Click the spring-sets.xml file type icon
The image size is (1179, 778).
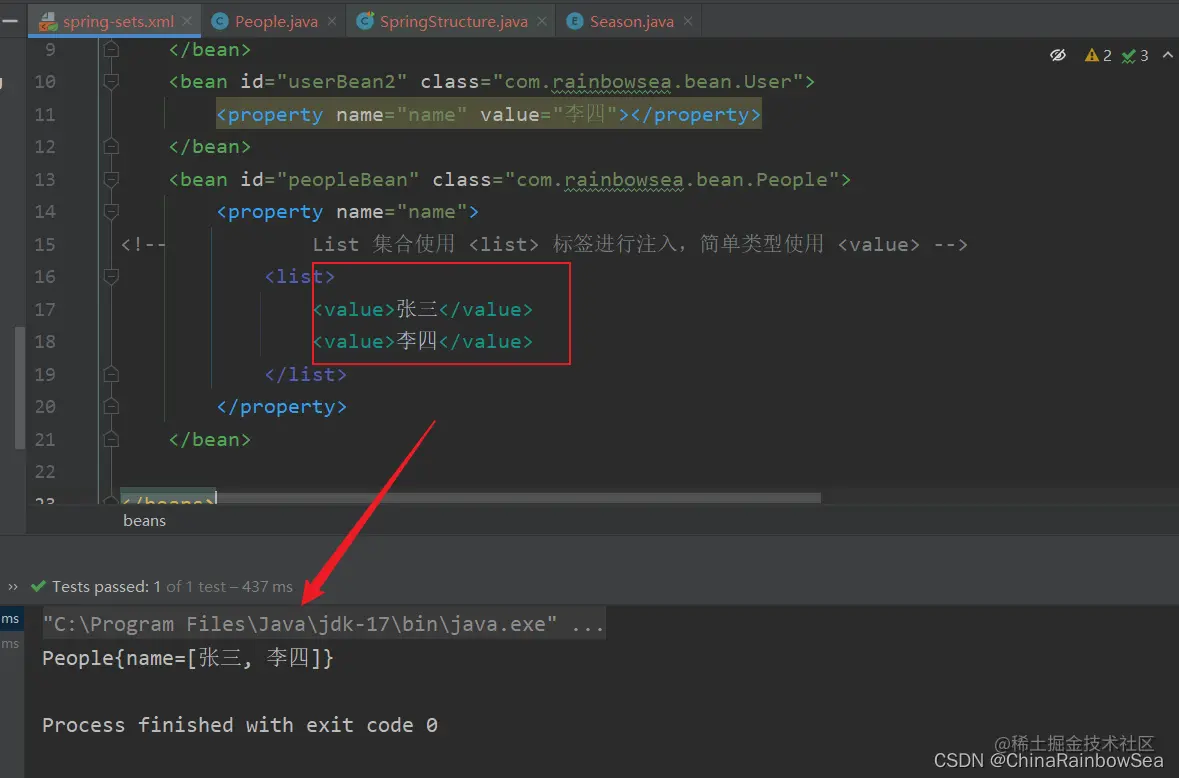point(48,21)
